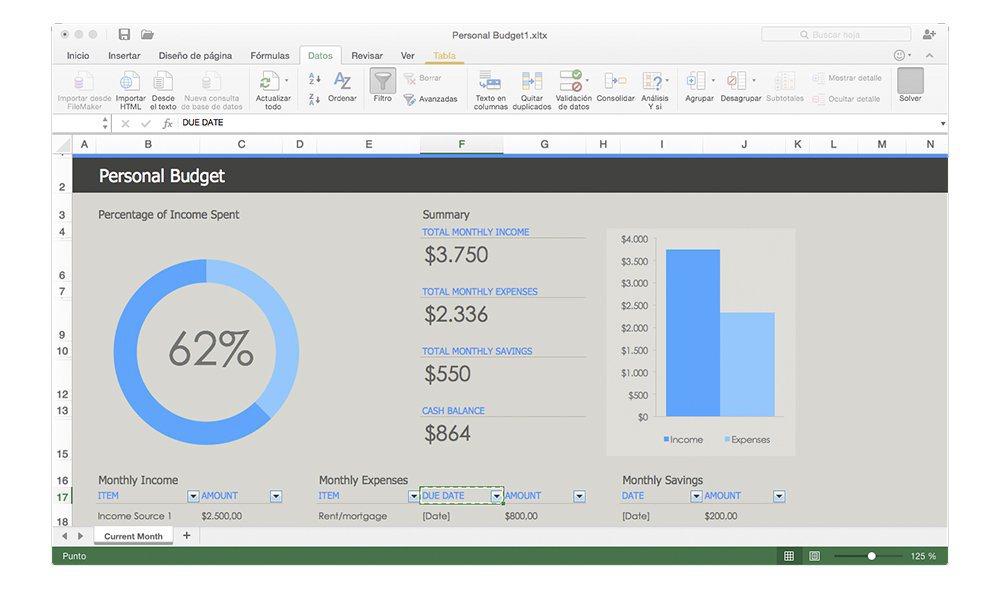Viewport: 1000px width, 589px height.
Task: Select row 17 header
Action: [x=62, y=497]
